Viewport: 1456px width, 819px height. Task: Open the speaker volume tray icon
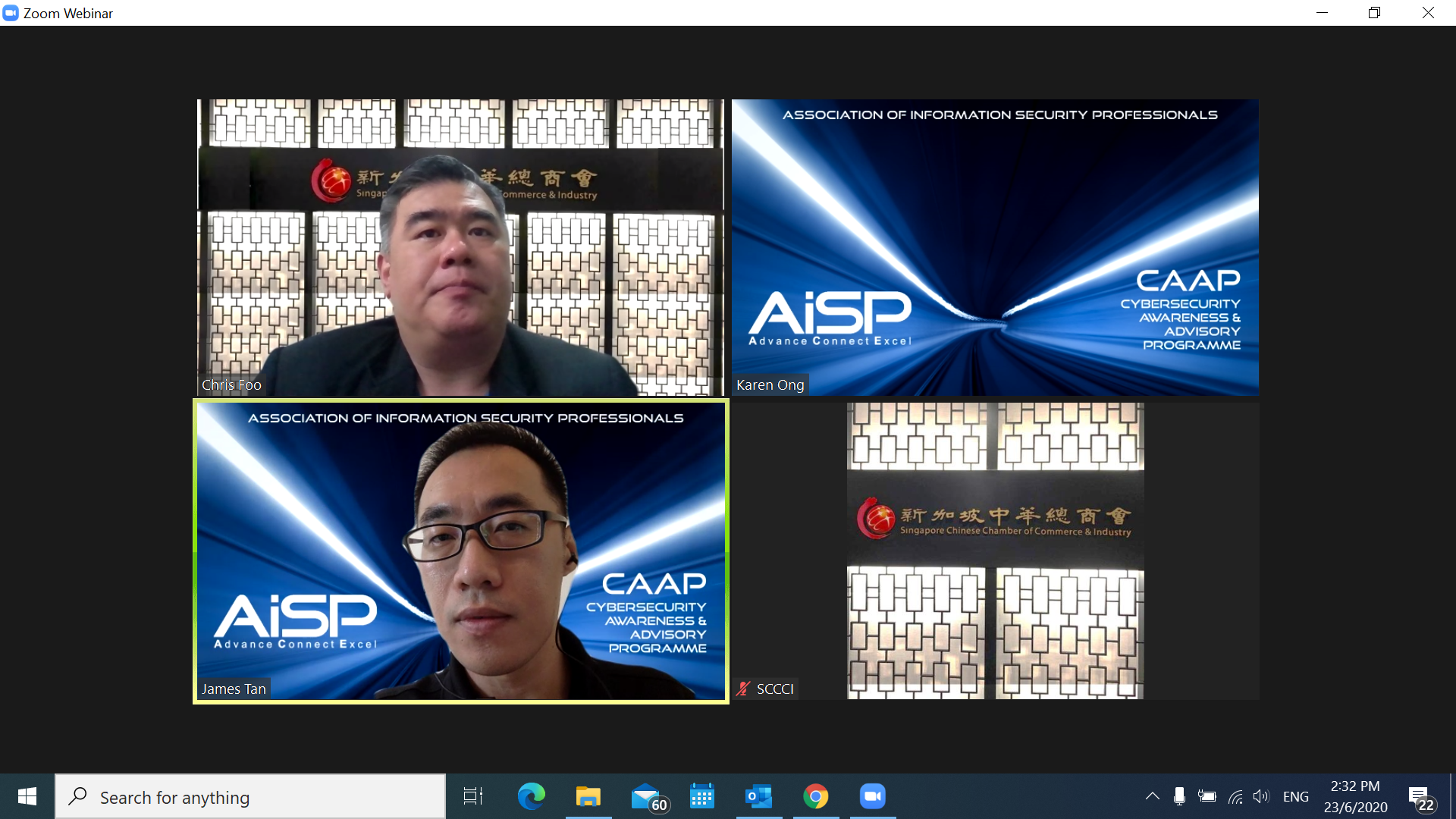pos(1261,796)
